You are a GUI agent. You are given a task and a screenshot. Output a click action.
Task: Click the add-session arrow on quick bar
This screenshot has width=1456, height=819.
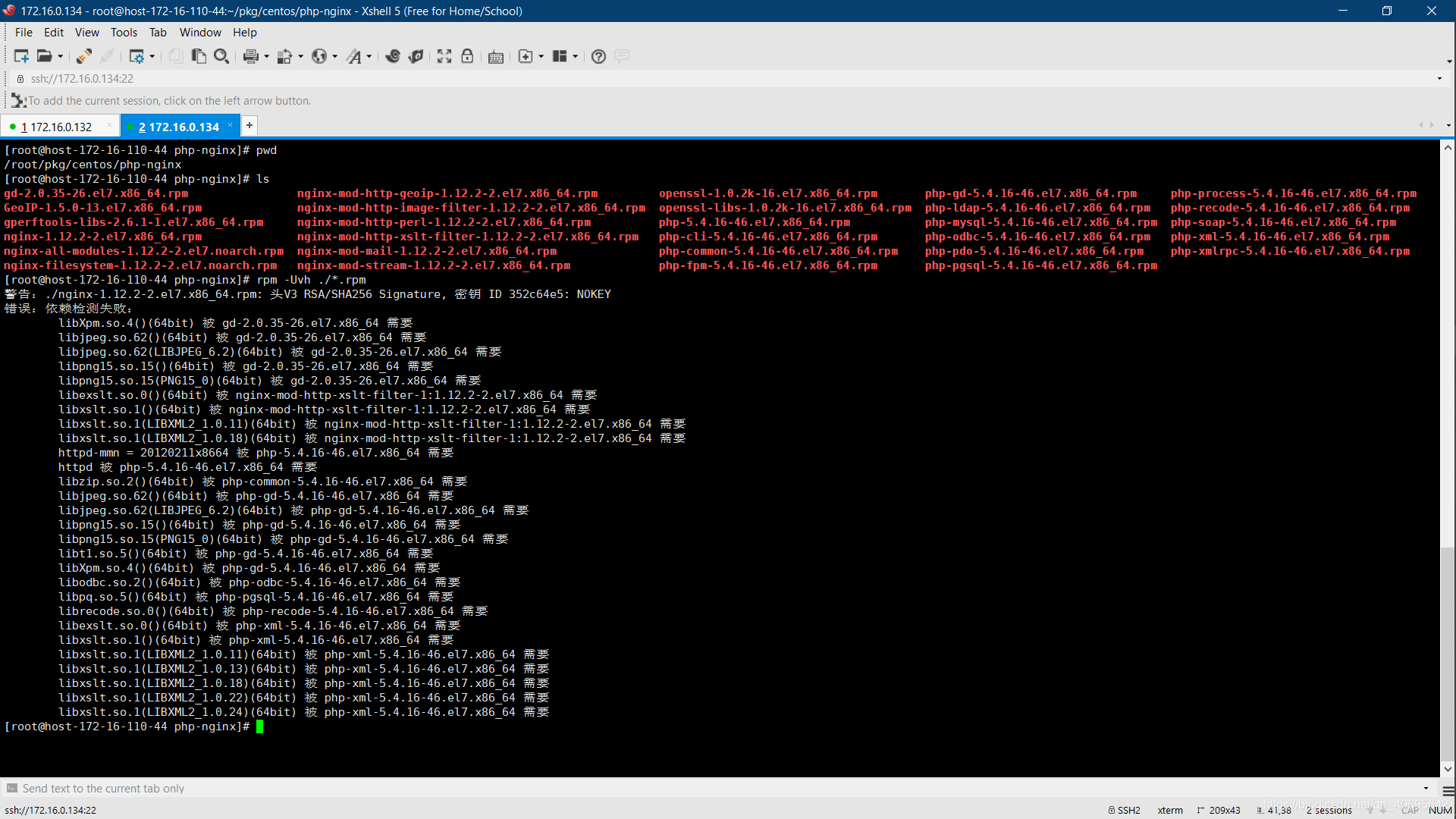[18, 100]
